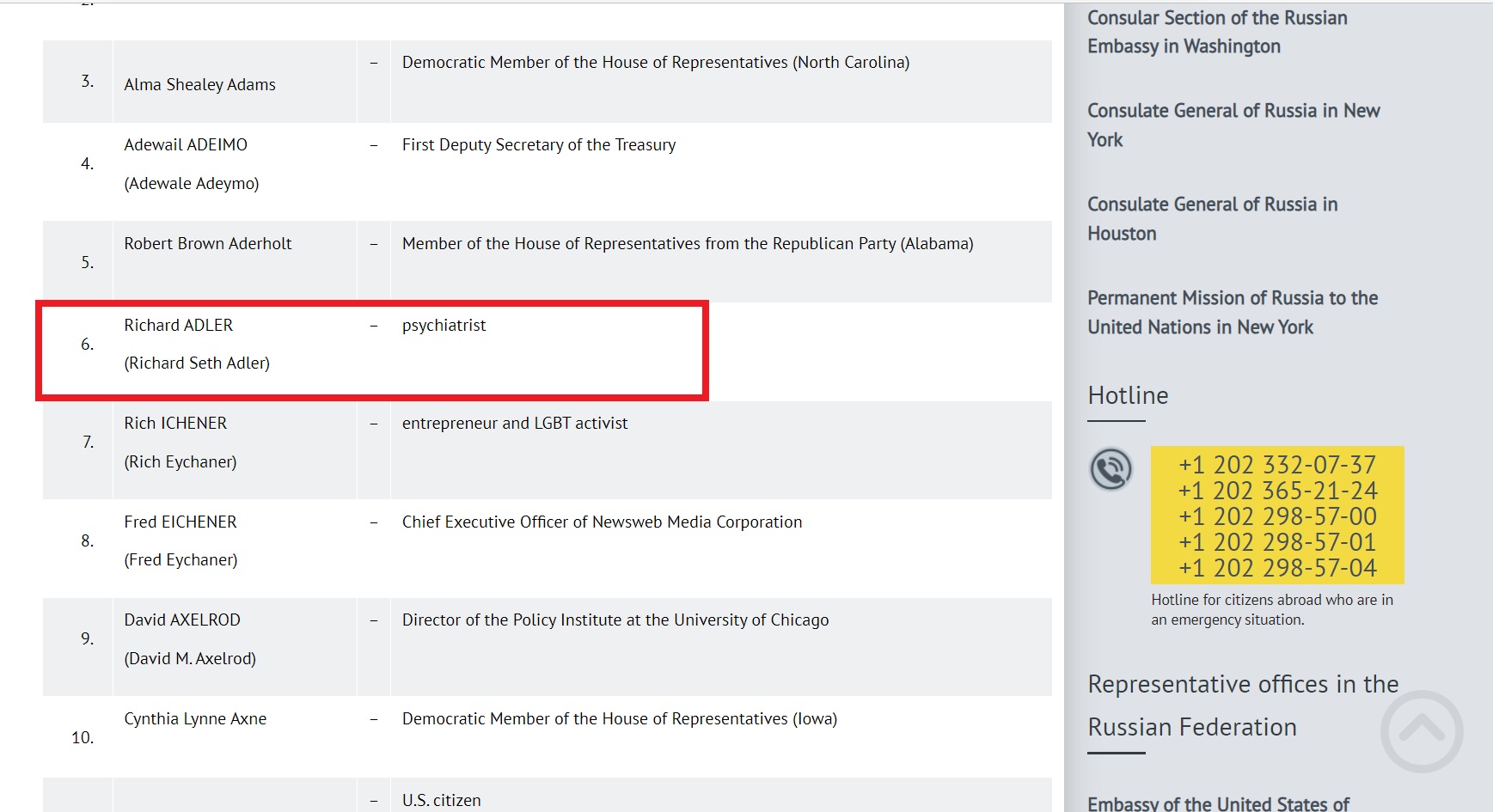
Task: Click row number 7.
Action: point(89,442)
